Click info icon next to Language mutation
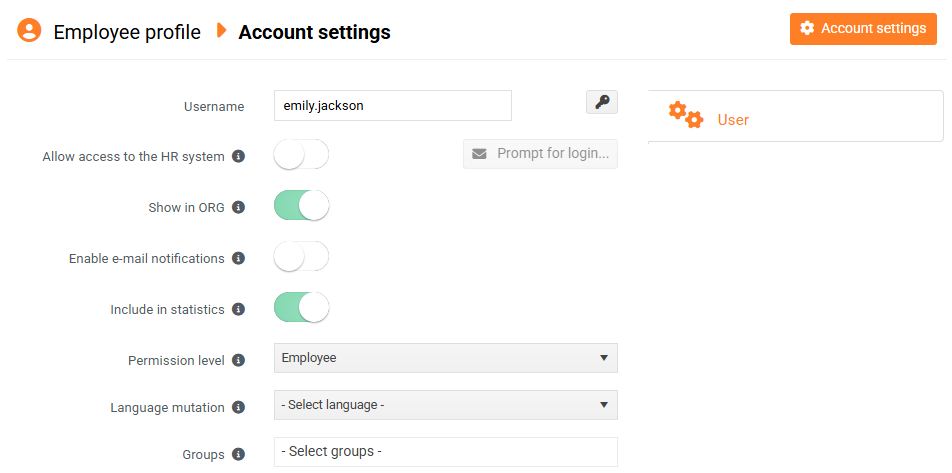This screenshot has height=473, width=952. pyautogui.click(x=238, y=407)
